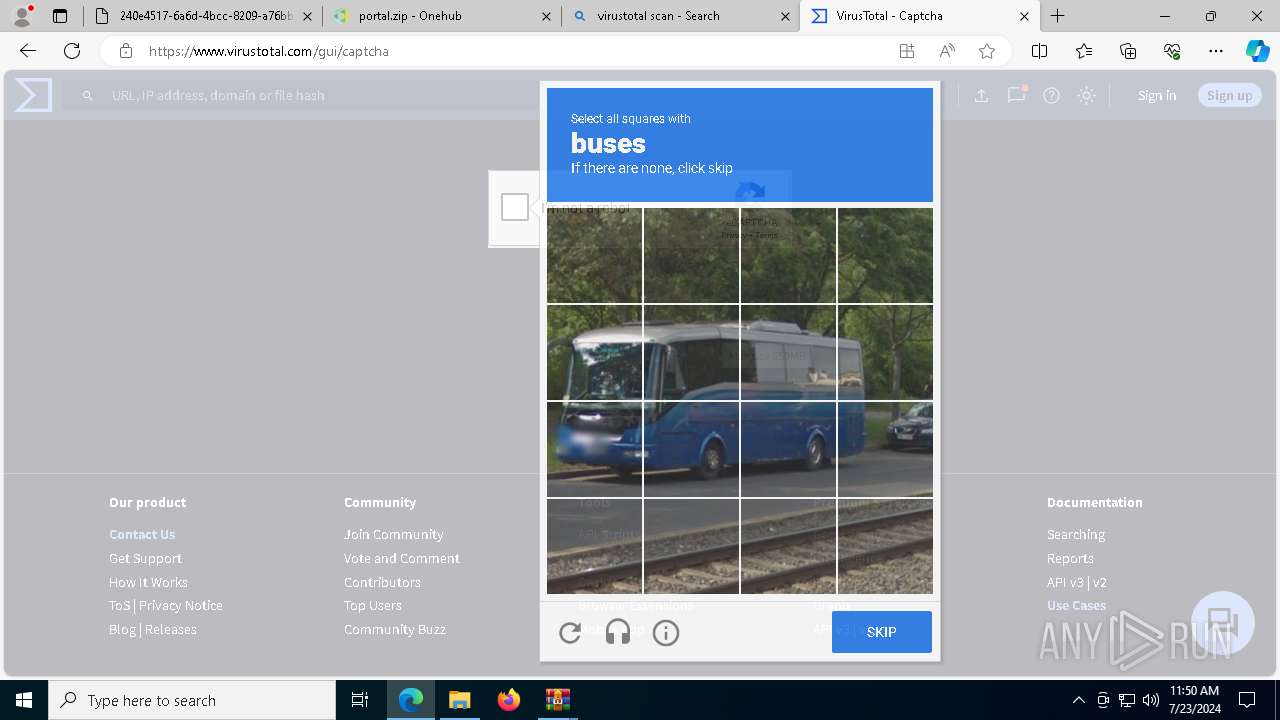The height and width of the screenshot is (720, 1280).
Task: Open Top Users footer link
Action: (x=373, y=605)
